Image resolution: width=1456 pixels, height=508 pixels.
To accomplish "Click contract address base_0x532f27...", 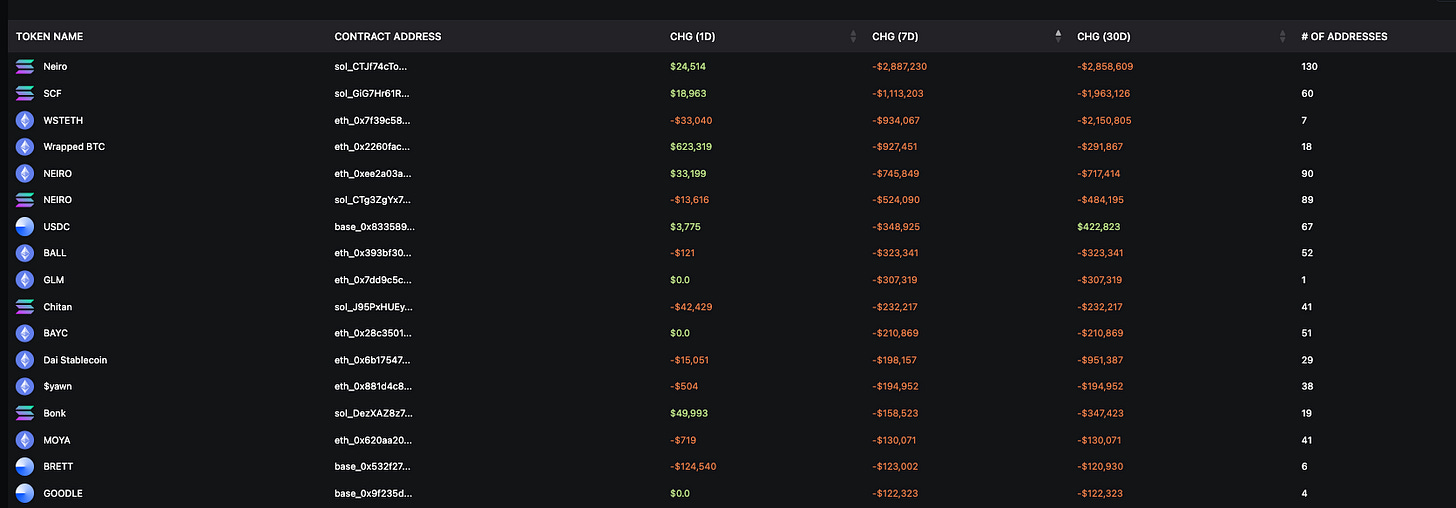I will point(373,466).
